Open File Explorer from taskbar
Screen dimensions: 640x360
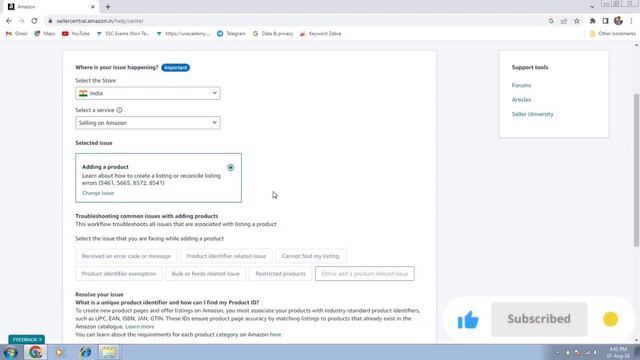click(x=109, y=352)
